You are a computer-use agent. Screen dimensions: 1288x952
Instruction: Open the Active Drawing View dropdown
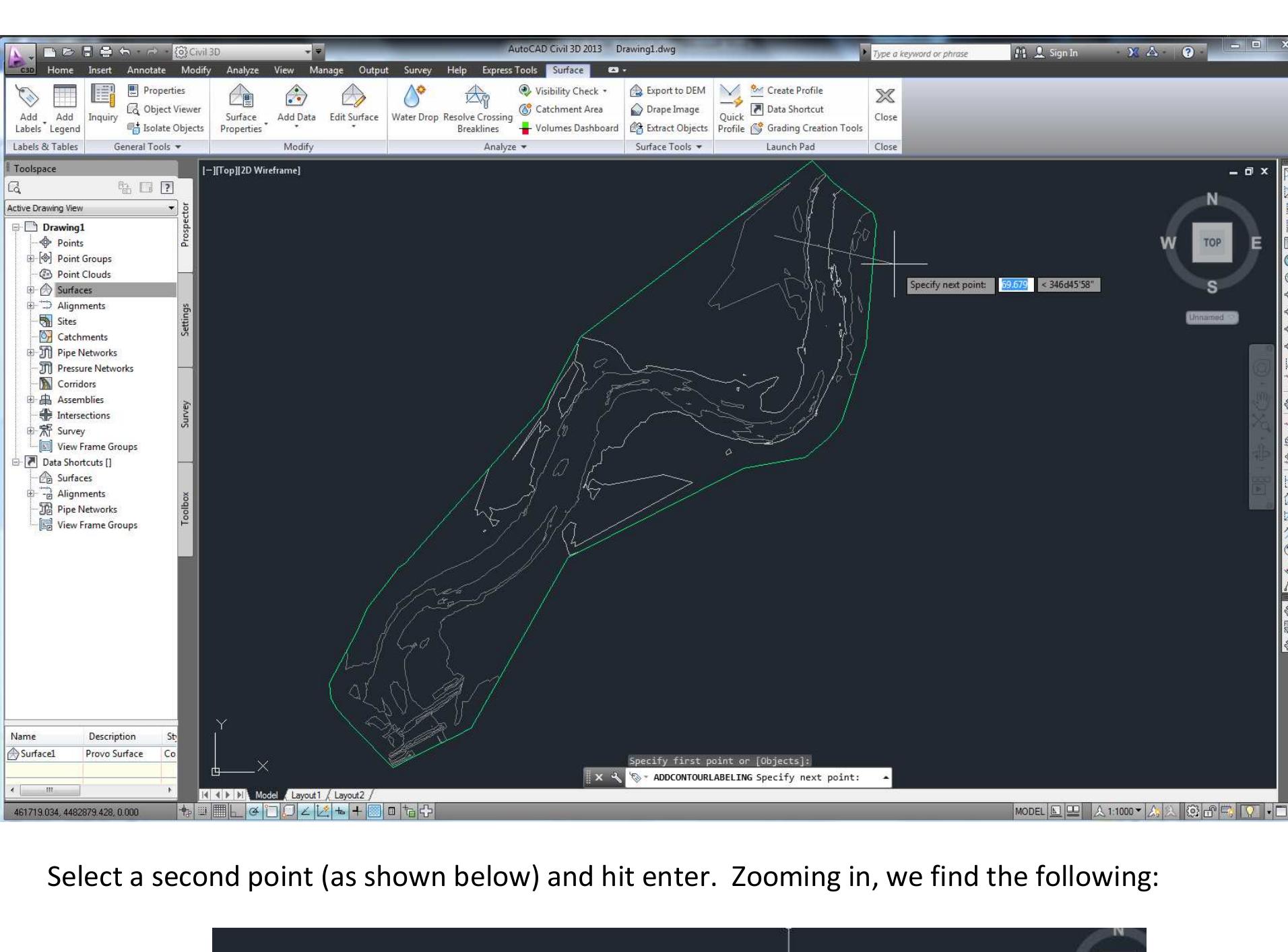pyautogui.click(x=91, y=208)
